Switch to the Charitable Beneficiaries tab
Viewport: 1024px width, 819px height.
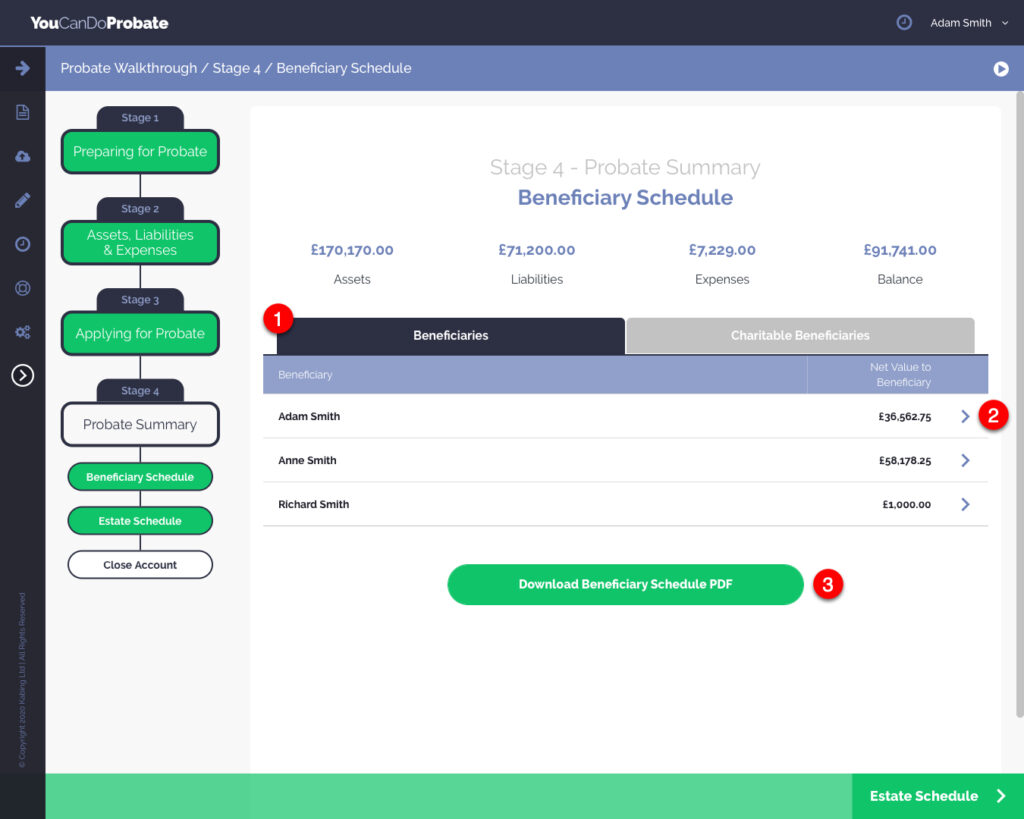pos(800,336)
